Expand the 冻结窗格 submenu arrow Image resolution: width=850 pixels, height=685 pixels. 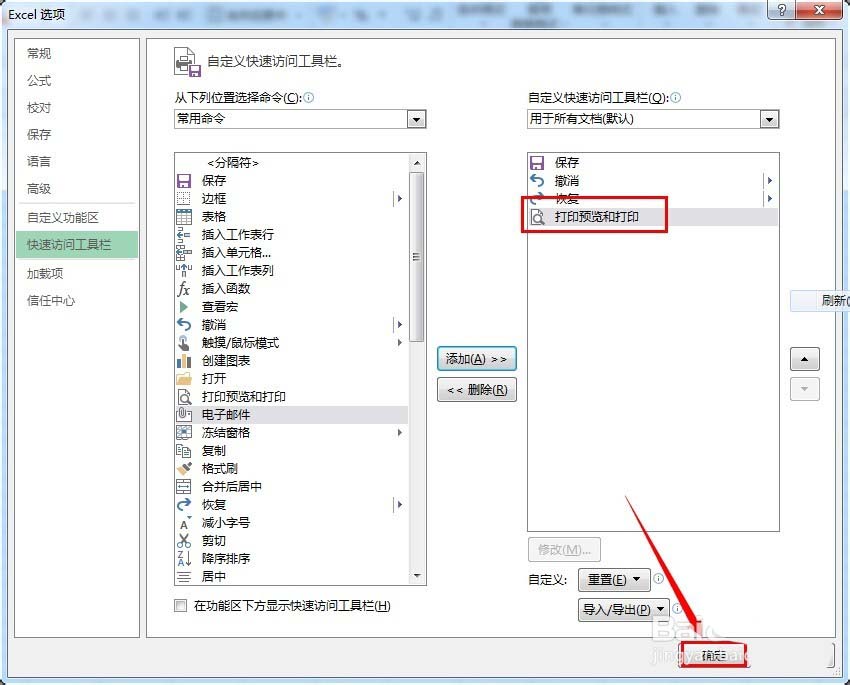(x=400, y=432)
